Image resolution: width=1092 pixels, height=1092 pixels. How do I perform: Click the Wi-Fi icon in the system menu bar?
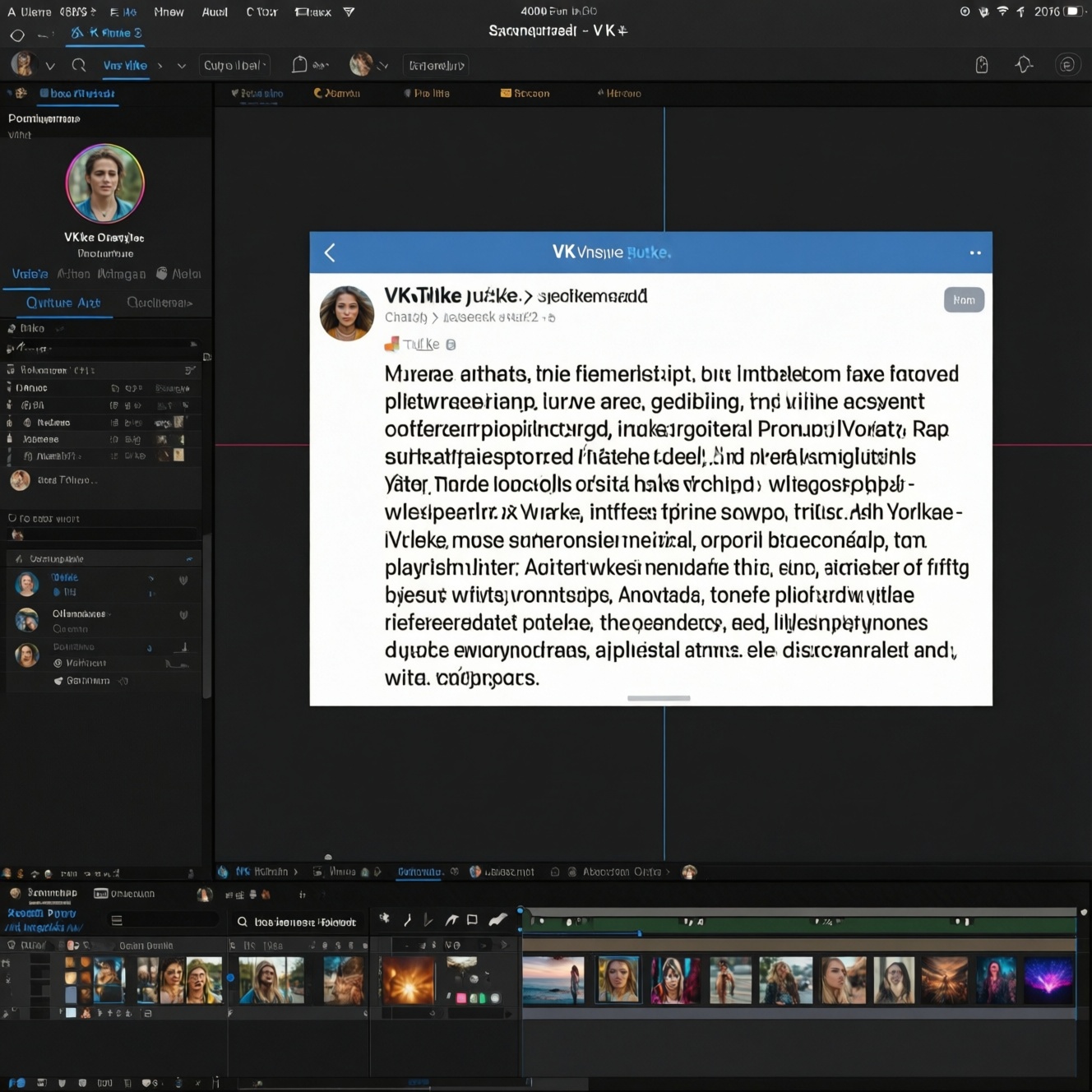[x=1002, y=12]
